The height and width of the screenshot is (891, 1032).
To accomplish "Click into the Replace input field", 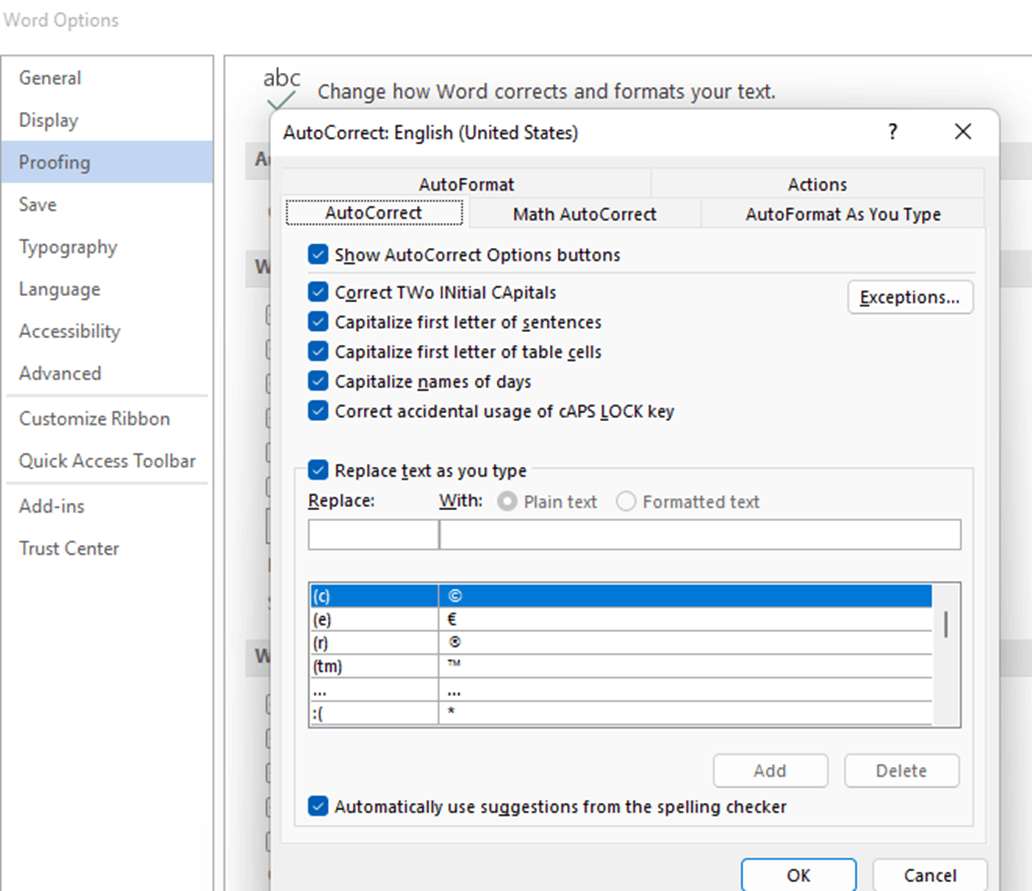I will coord(373,534).
